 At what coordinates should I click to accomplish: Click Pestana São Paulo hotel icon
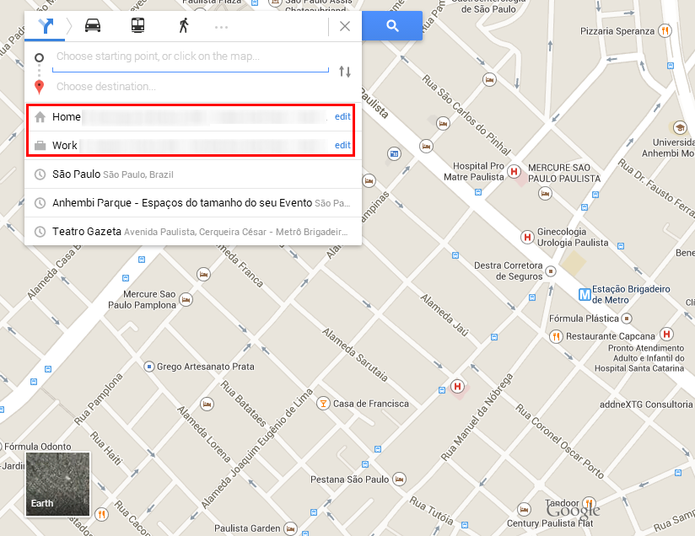click(x=399, y=479)
